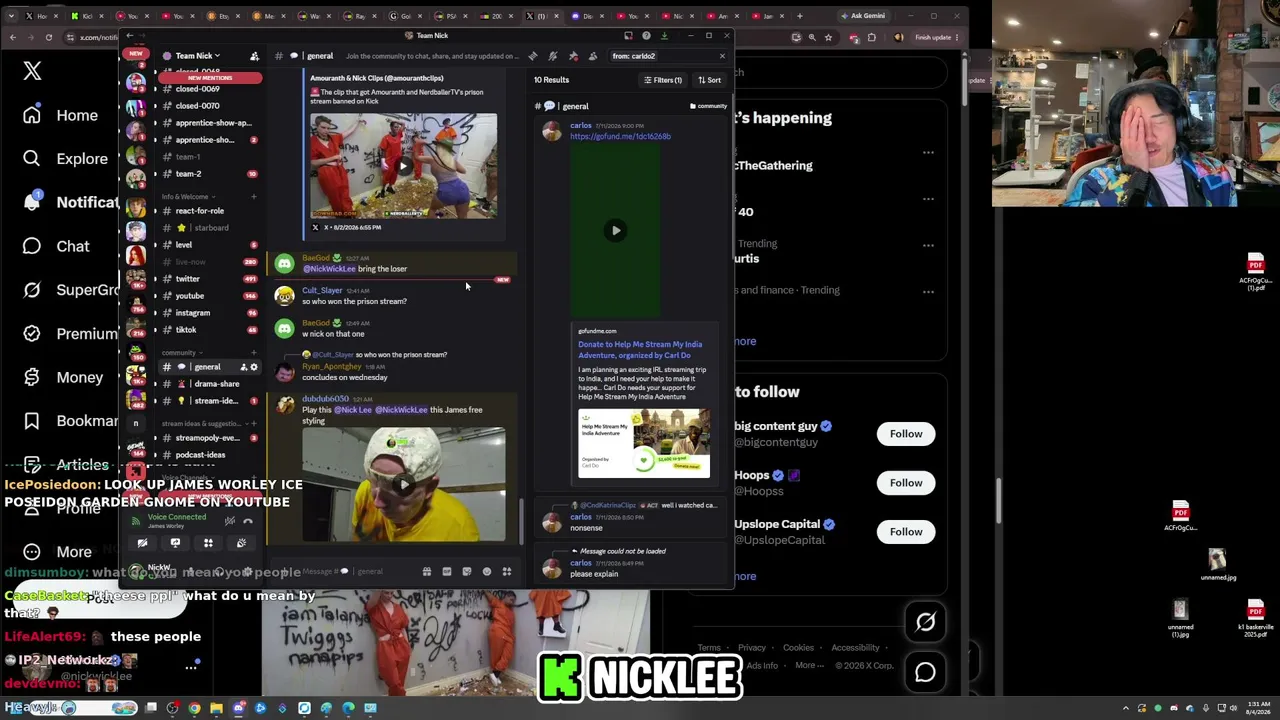
Task: Open the soundboard in voice panel
Action: (241, 543)
